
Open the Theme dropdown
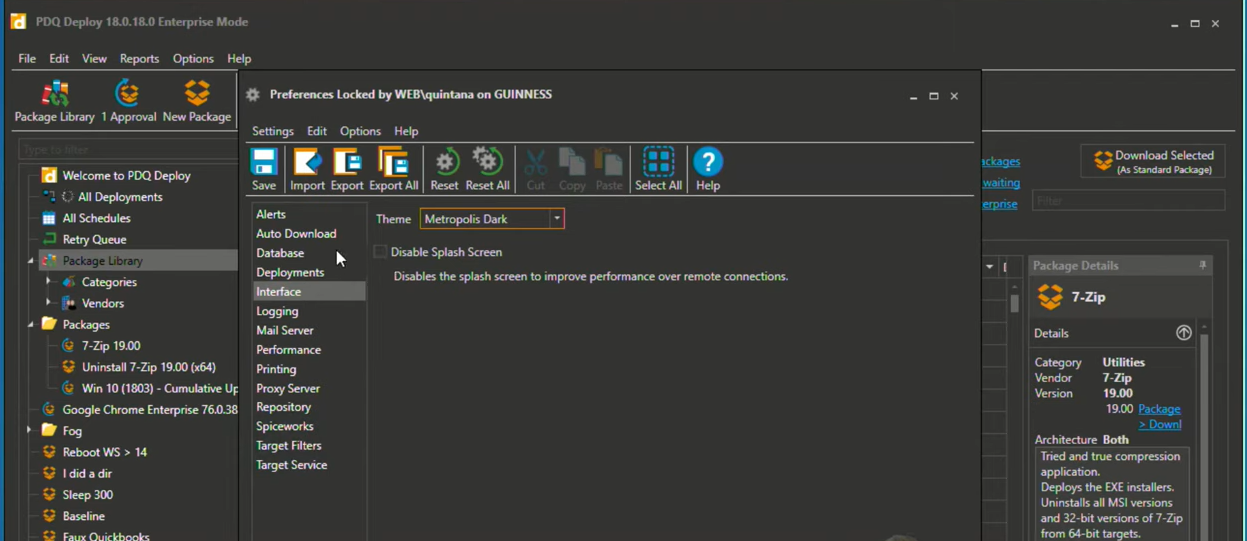click(557, 218)
